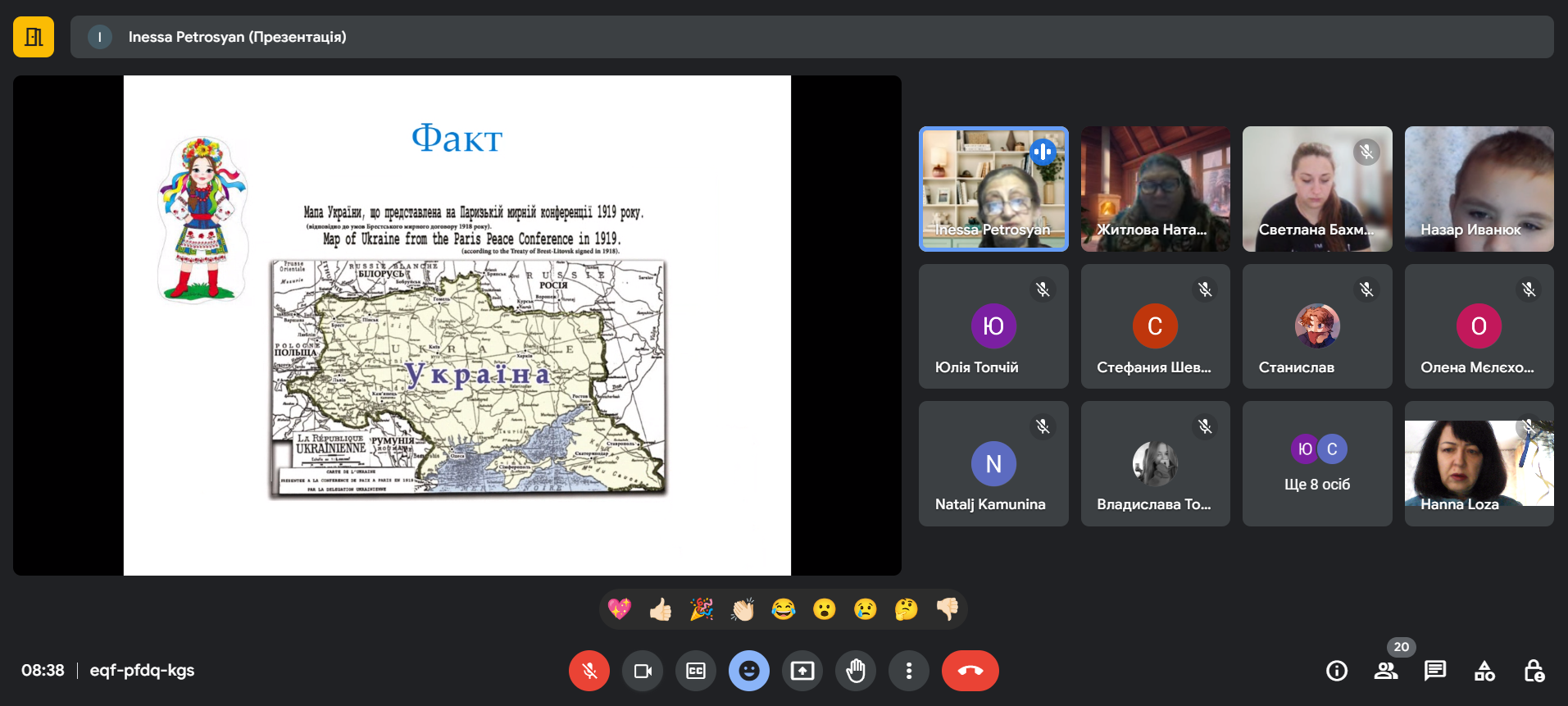Send the thumbs down reaction
The width and height of the screenshot is (1568, 706).
(x=948, y=609)
